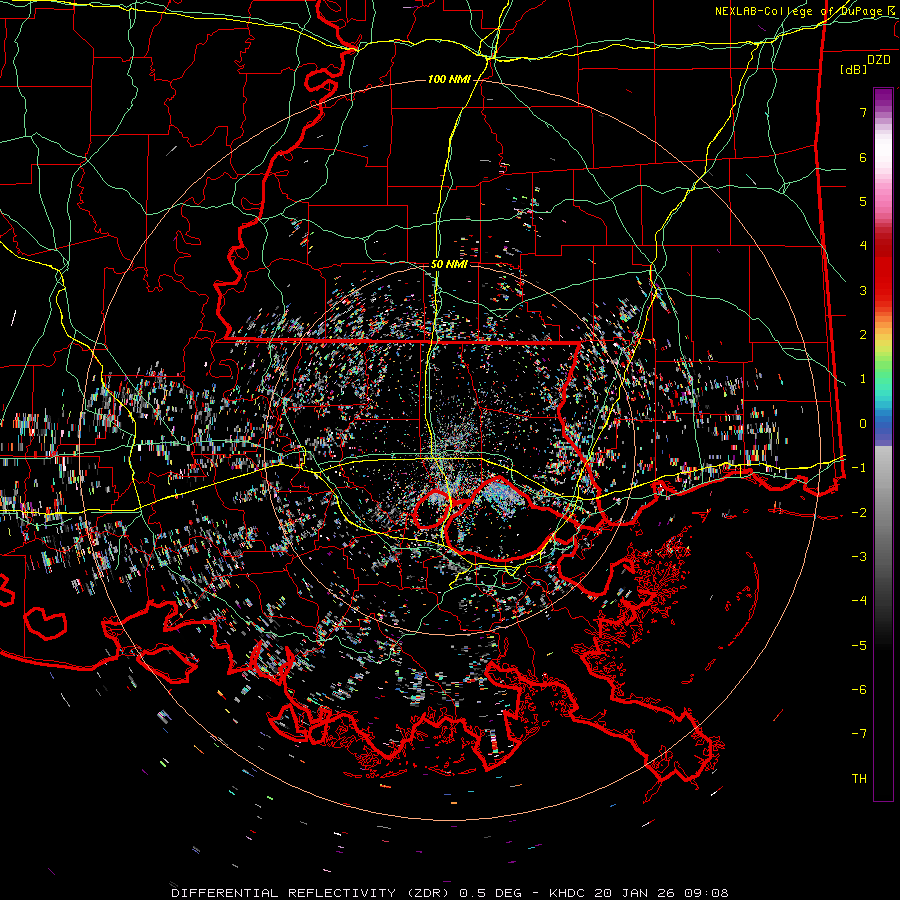This screenshot has height=900, width=900.
Task: Click the DIFFERENTIAL REFLECTIVITY (ZDR) caption text
Action: click(x=312, y=893)
